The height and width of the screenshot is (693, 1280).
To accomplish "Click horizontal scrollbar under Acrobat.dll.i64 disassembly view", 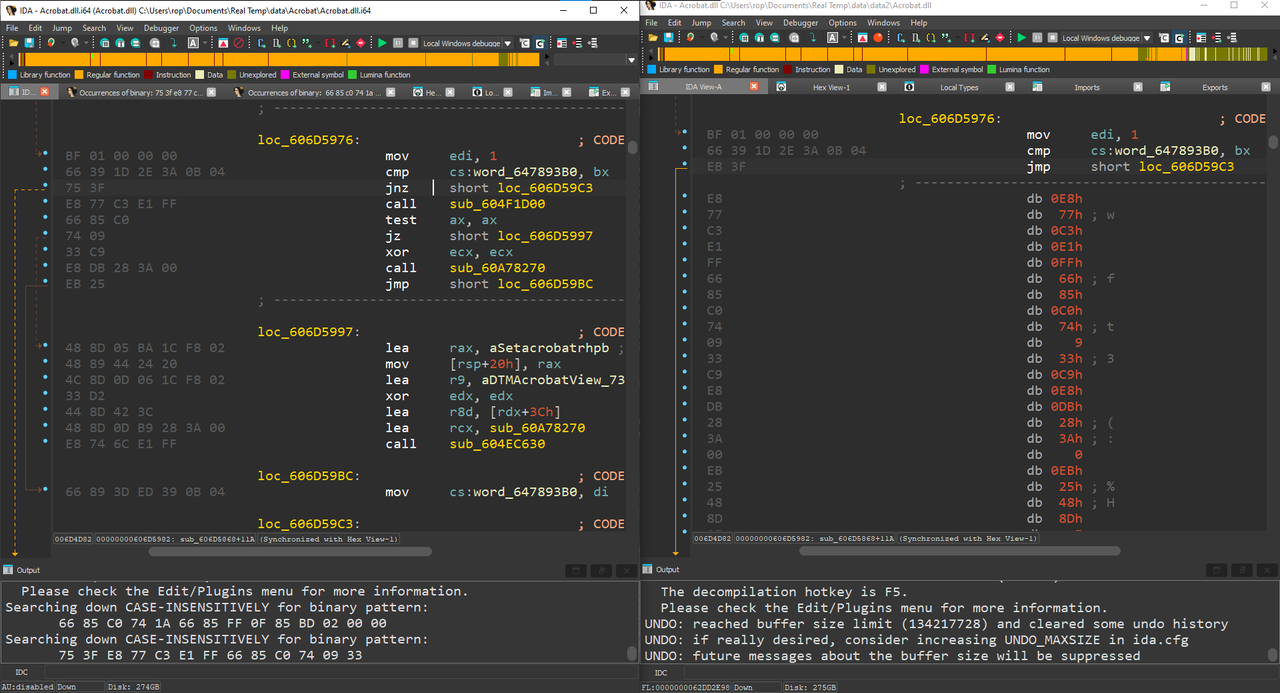I will 290,551.
